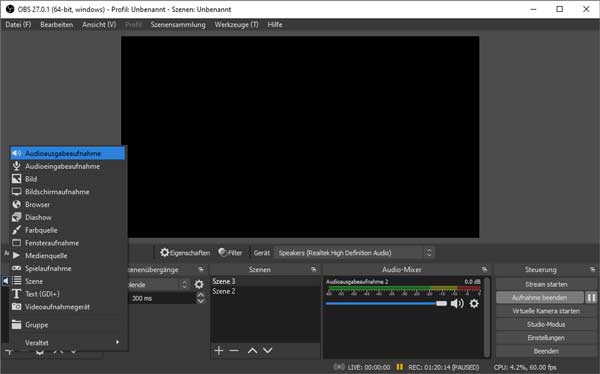Open Filter for the selected source
The image size is (600, 374).
click(230, 253)
